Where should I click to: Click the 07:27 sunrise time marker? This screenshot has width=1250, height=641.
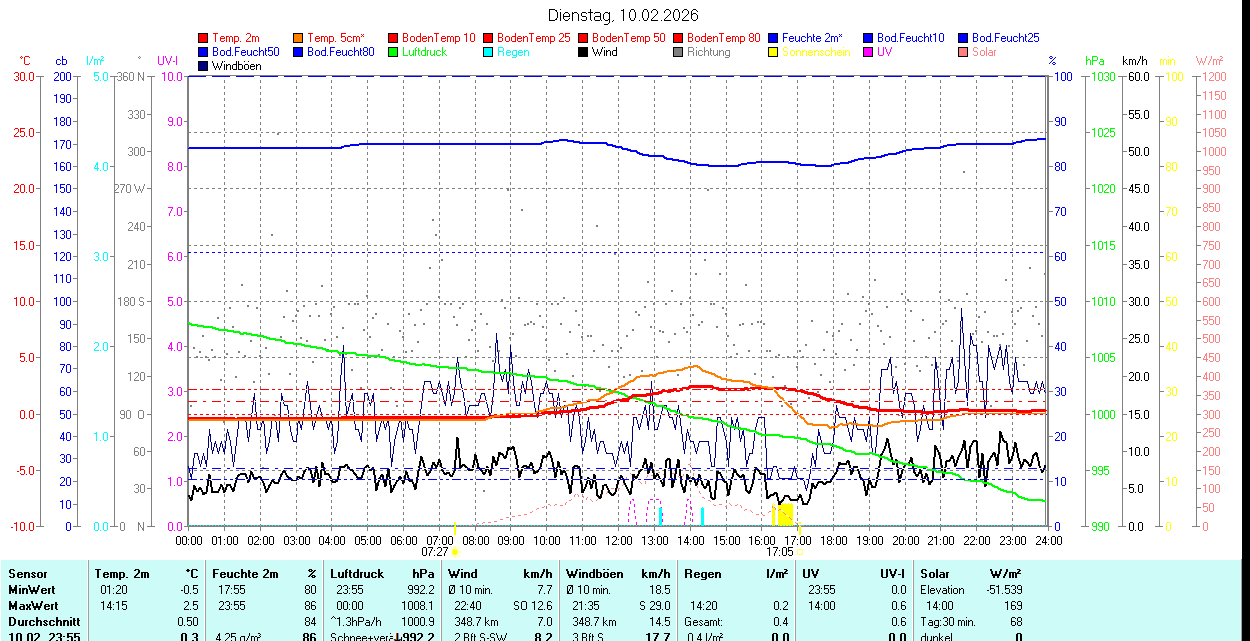435,551
